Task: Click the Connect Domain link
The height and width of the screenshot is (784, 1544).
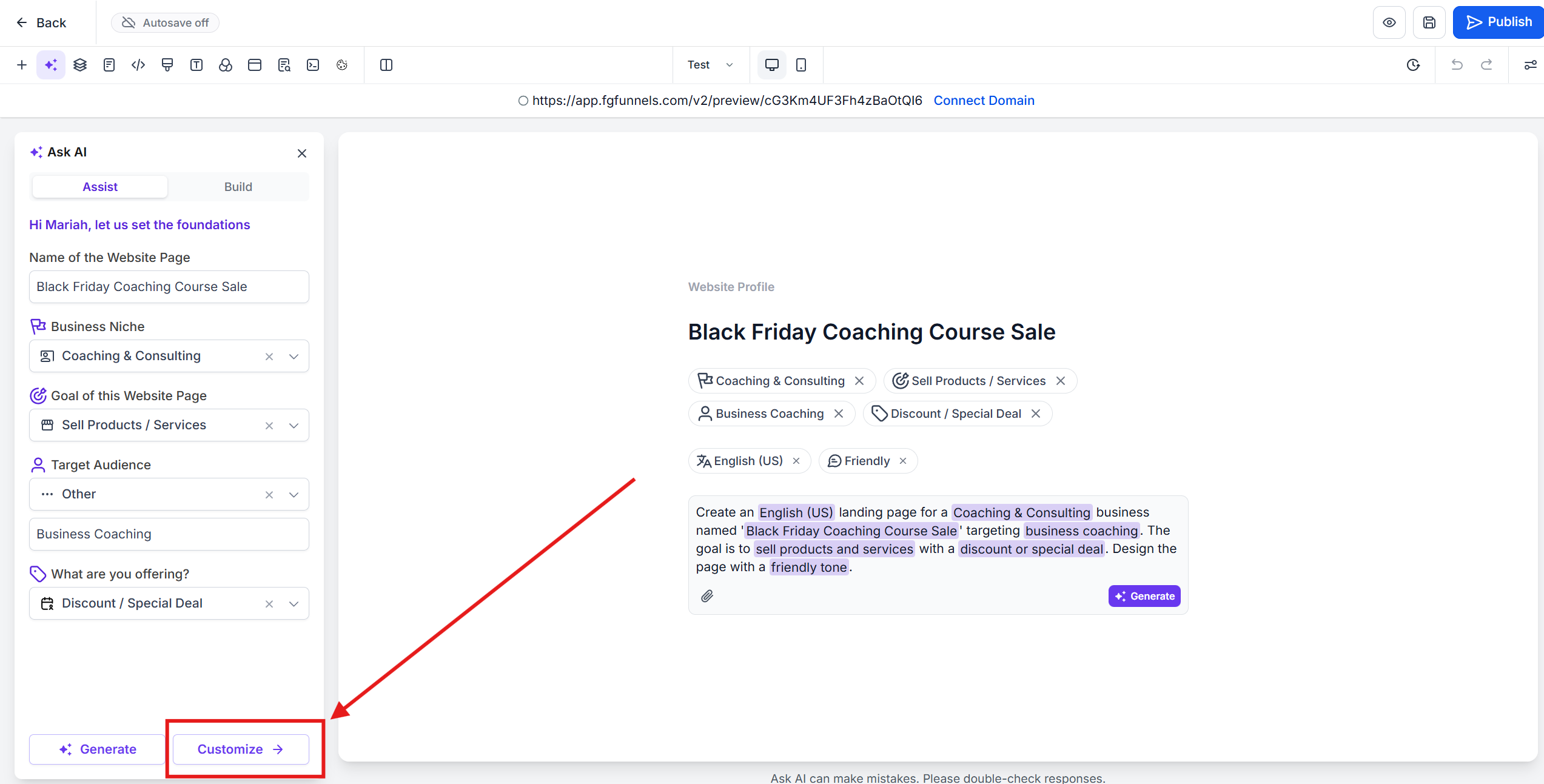Action: pyautogui.click(x=984, y=101)
